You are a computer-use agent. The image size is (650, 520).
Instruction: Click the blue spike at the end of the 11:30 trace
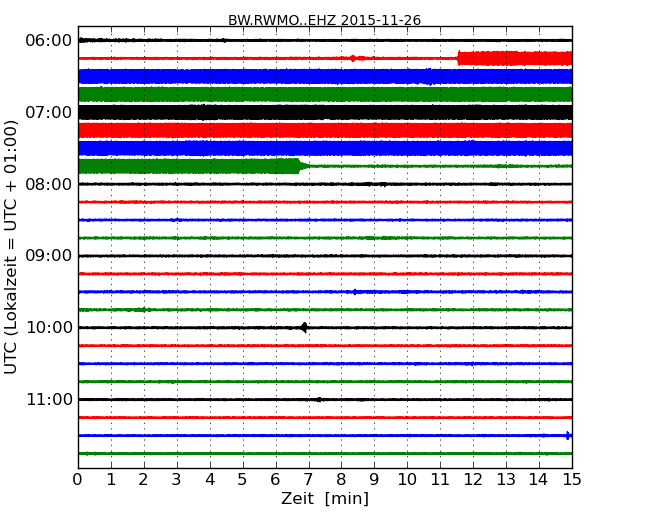pos(568,435)
